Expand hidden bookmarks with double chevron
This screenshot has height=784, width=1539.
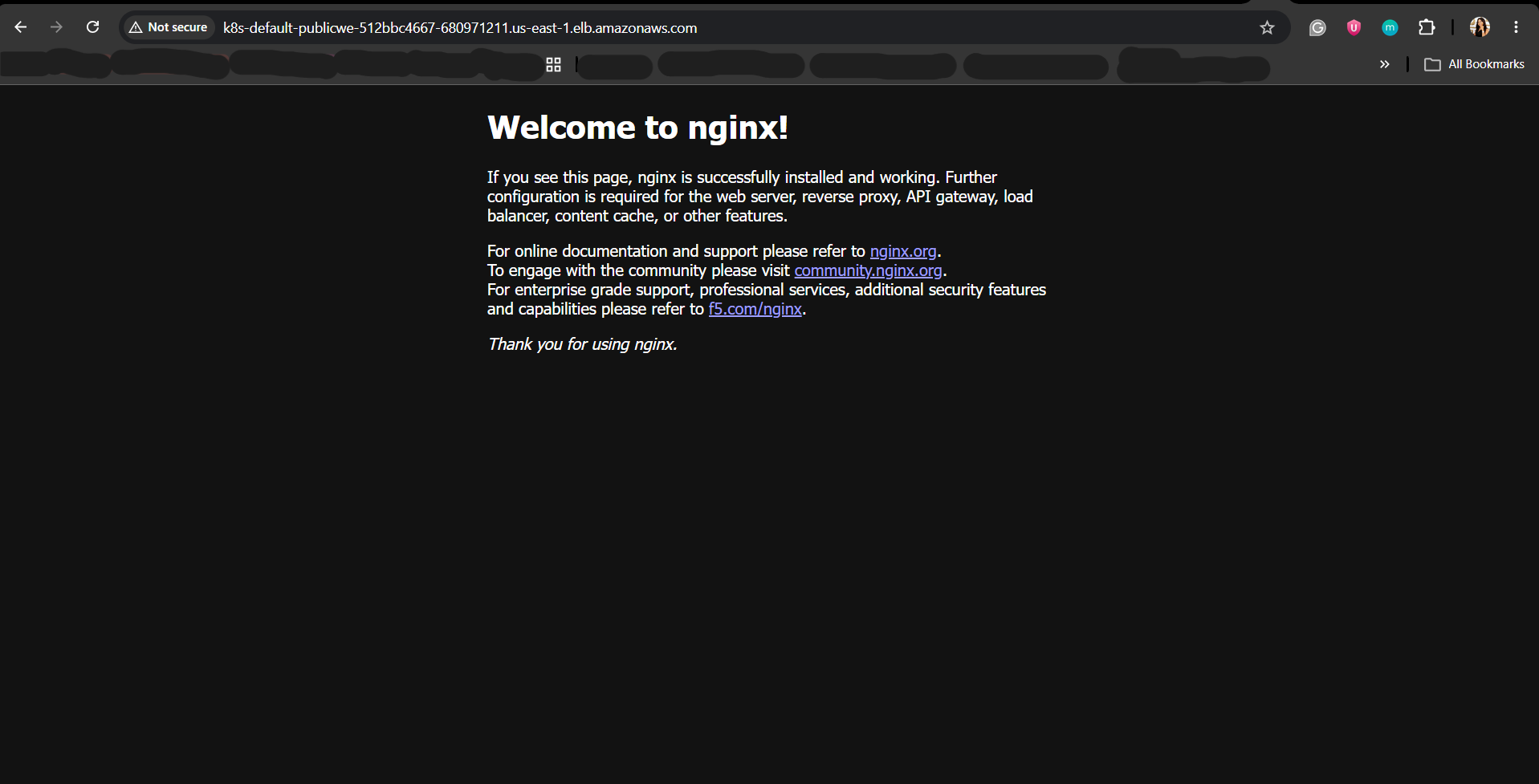click(1384, 64)
